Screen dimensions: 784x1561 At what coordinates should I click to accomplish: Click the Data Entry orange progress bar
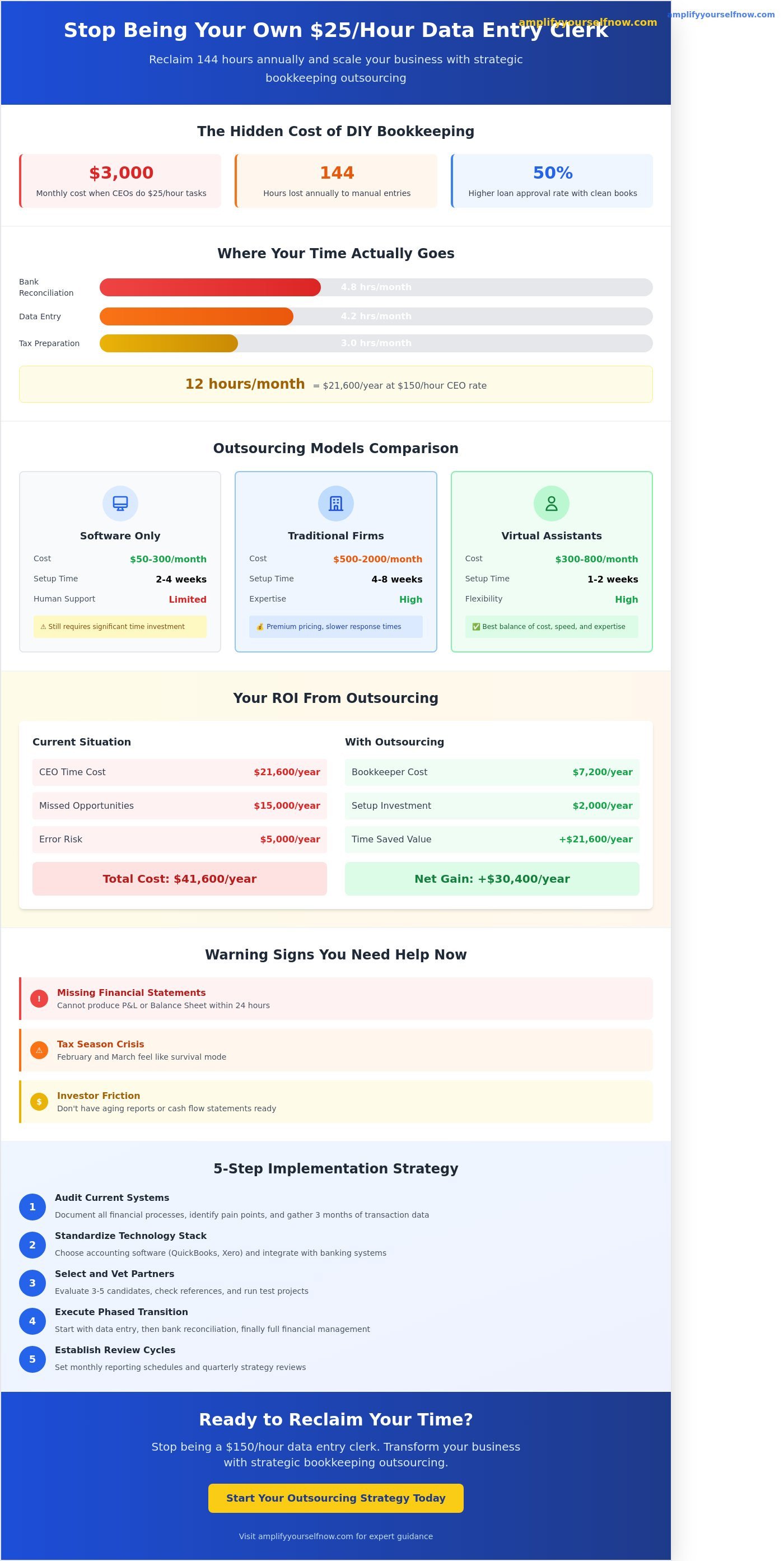pos(195,316)
